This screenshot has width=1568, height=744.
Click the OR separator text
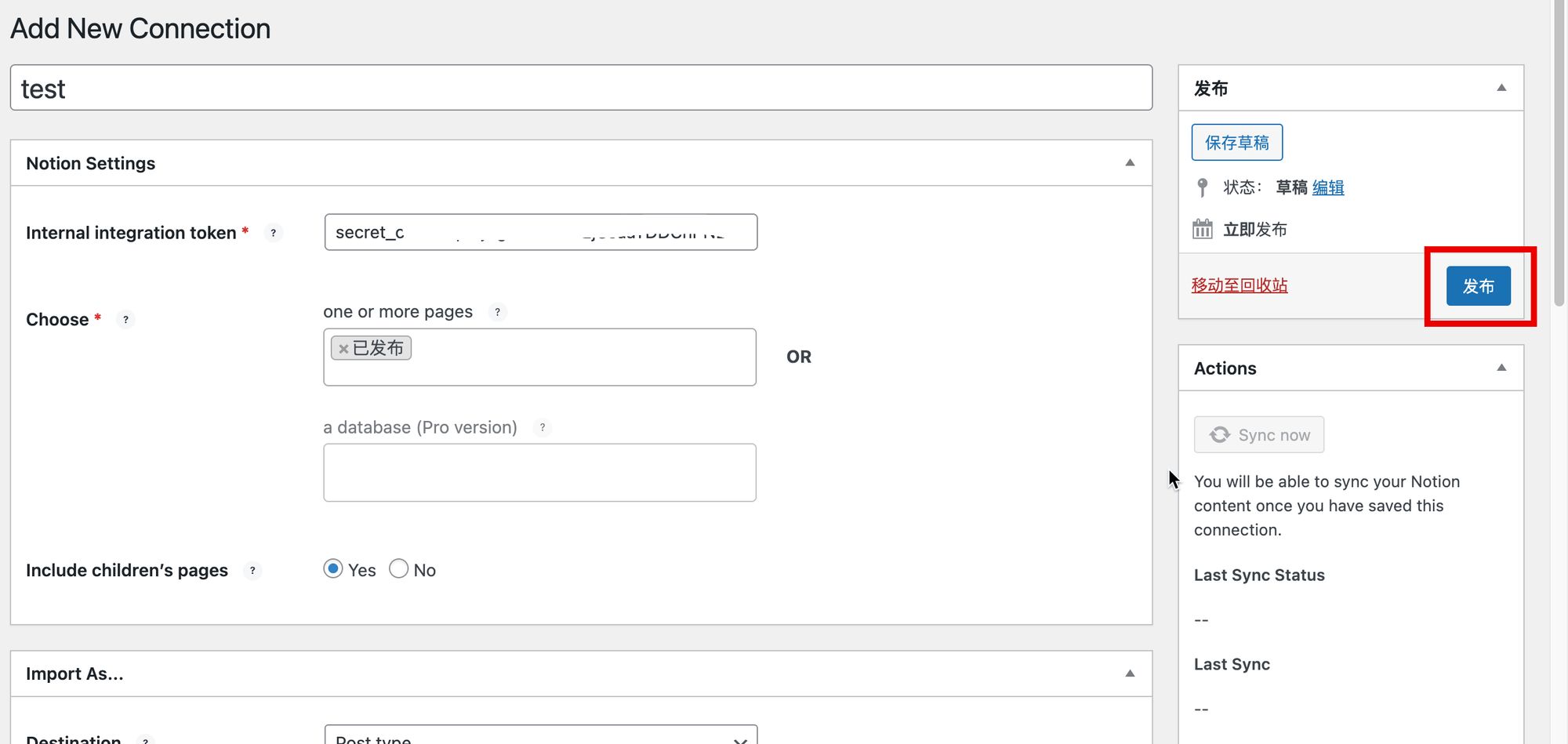point(799,357)
